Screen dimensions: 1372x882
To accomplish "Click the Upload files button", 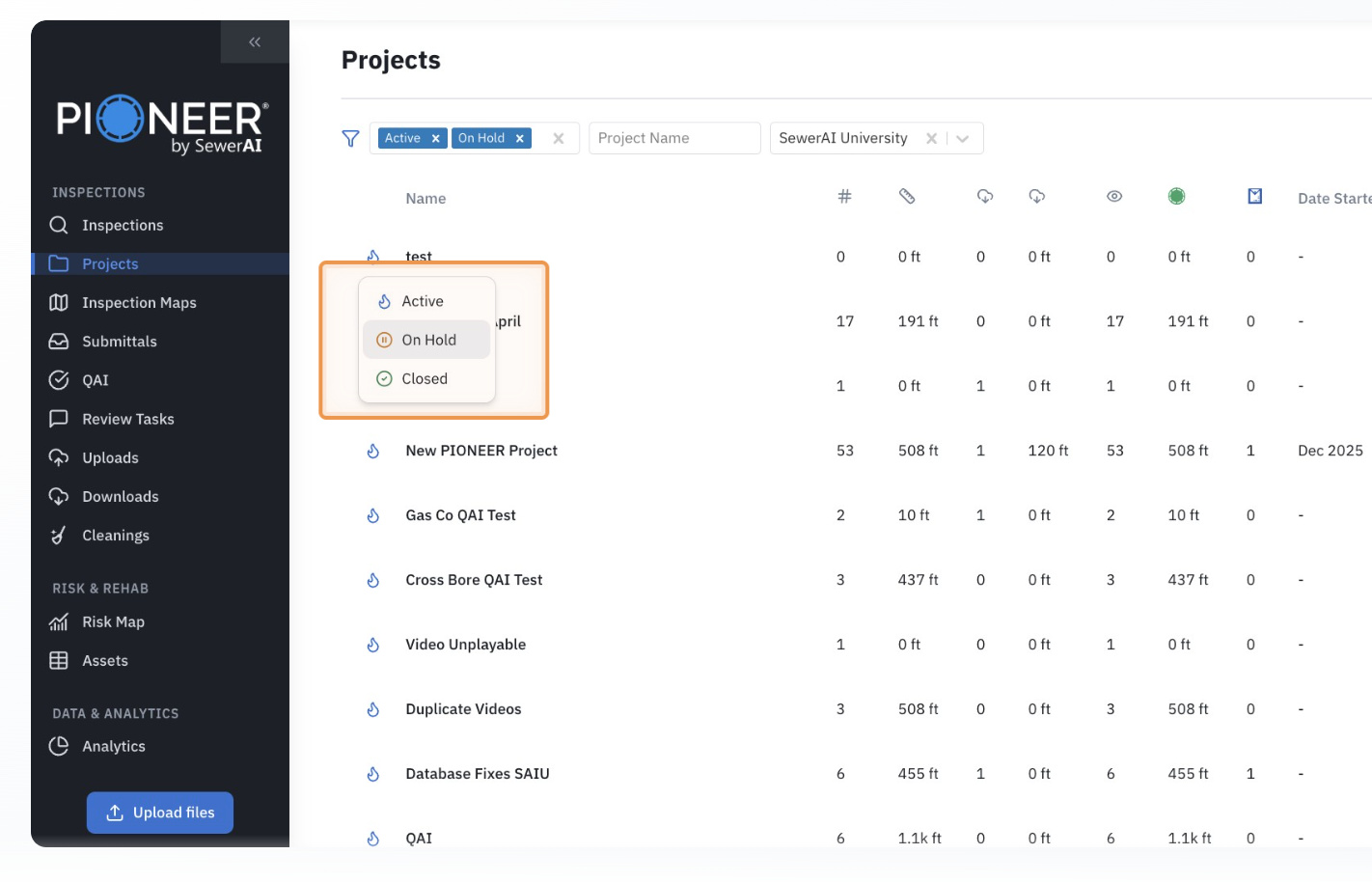I will 160,813.
